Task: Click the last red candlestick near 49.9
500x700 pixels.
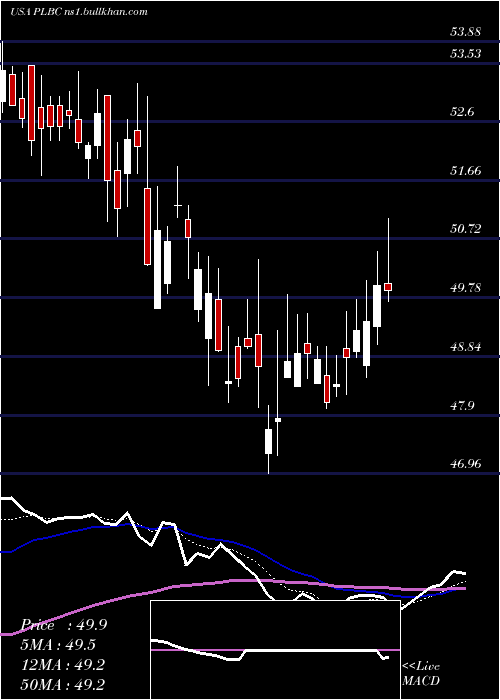Action: click(x=388, y=287)
